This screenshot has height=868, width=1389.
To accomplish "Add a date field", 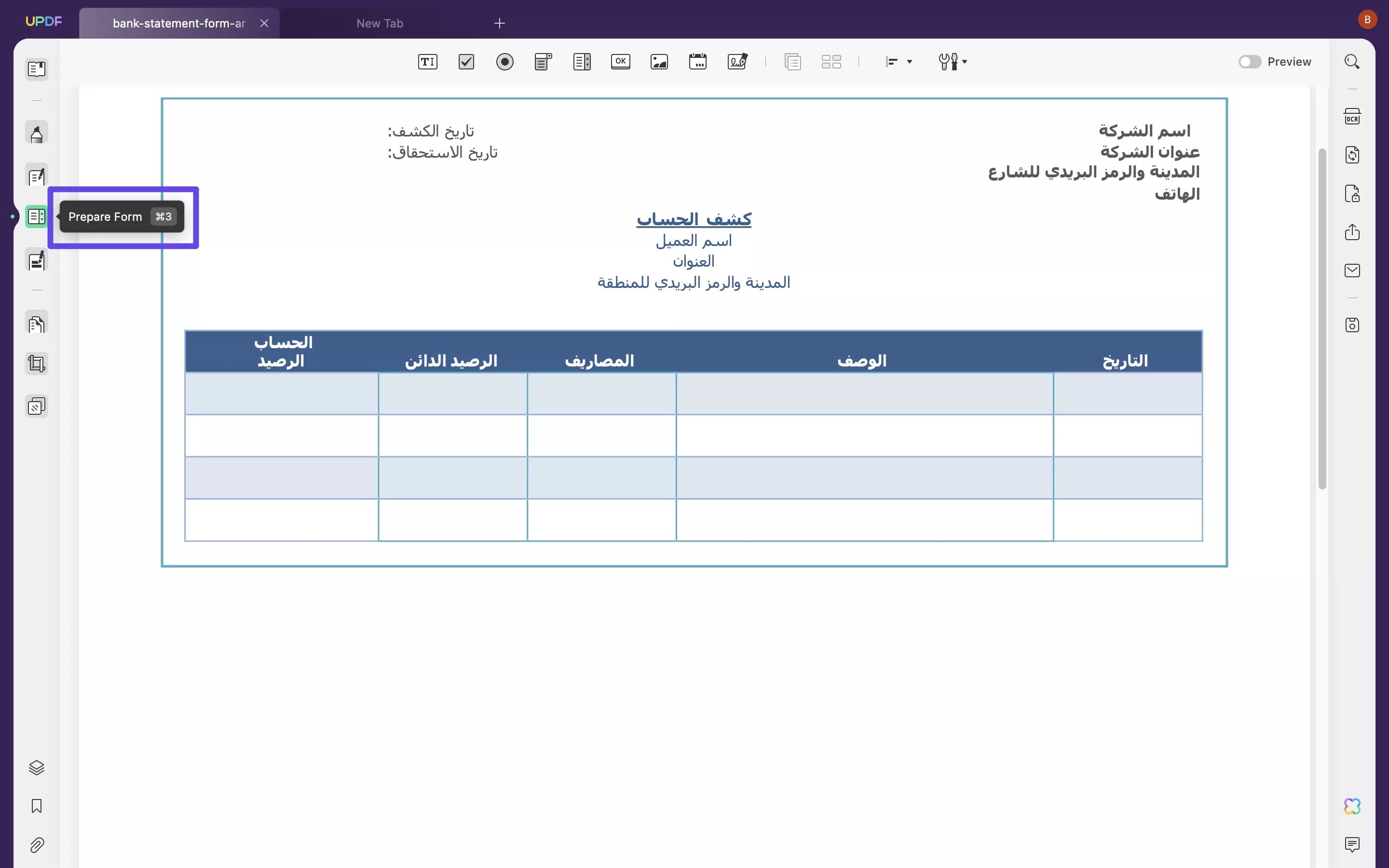I will [x=696, y=61].
